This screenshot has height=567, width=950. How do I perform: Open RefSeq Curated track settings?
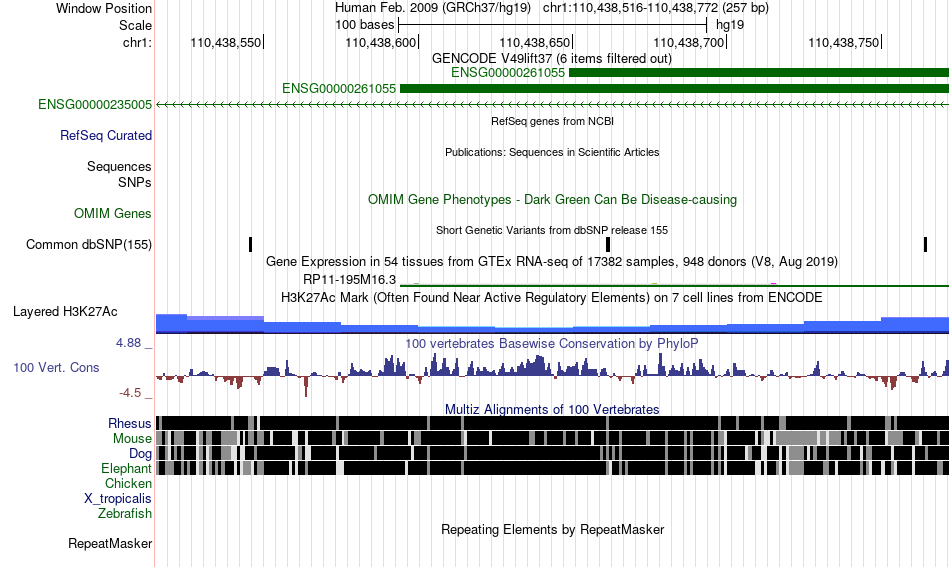[106, 135]
